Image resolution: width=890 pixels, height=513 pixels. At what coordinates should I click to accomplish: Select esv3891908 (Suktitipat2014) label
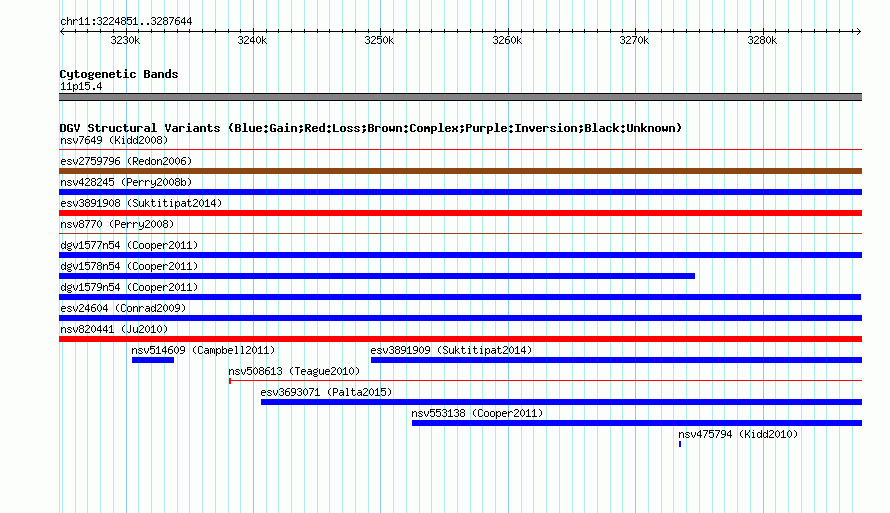tap(141, 203)
